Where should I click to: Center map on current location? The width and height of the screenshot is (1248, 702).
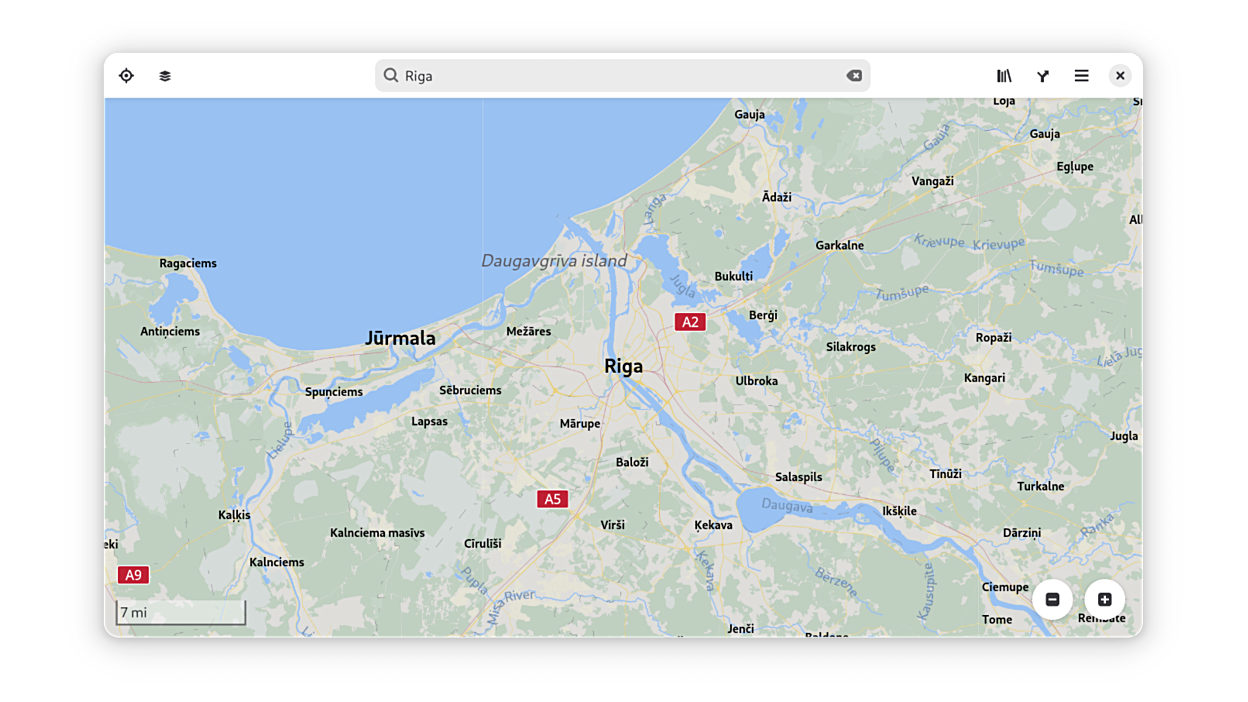coord(126,76)
